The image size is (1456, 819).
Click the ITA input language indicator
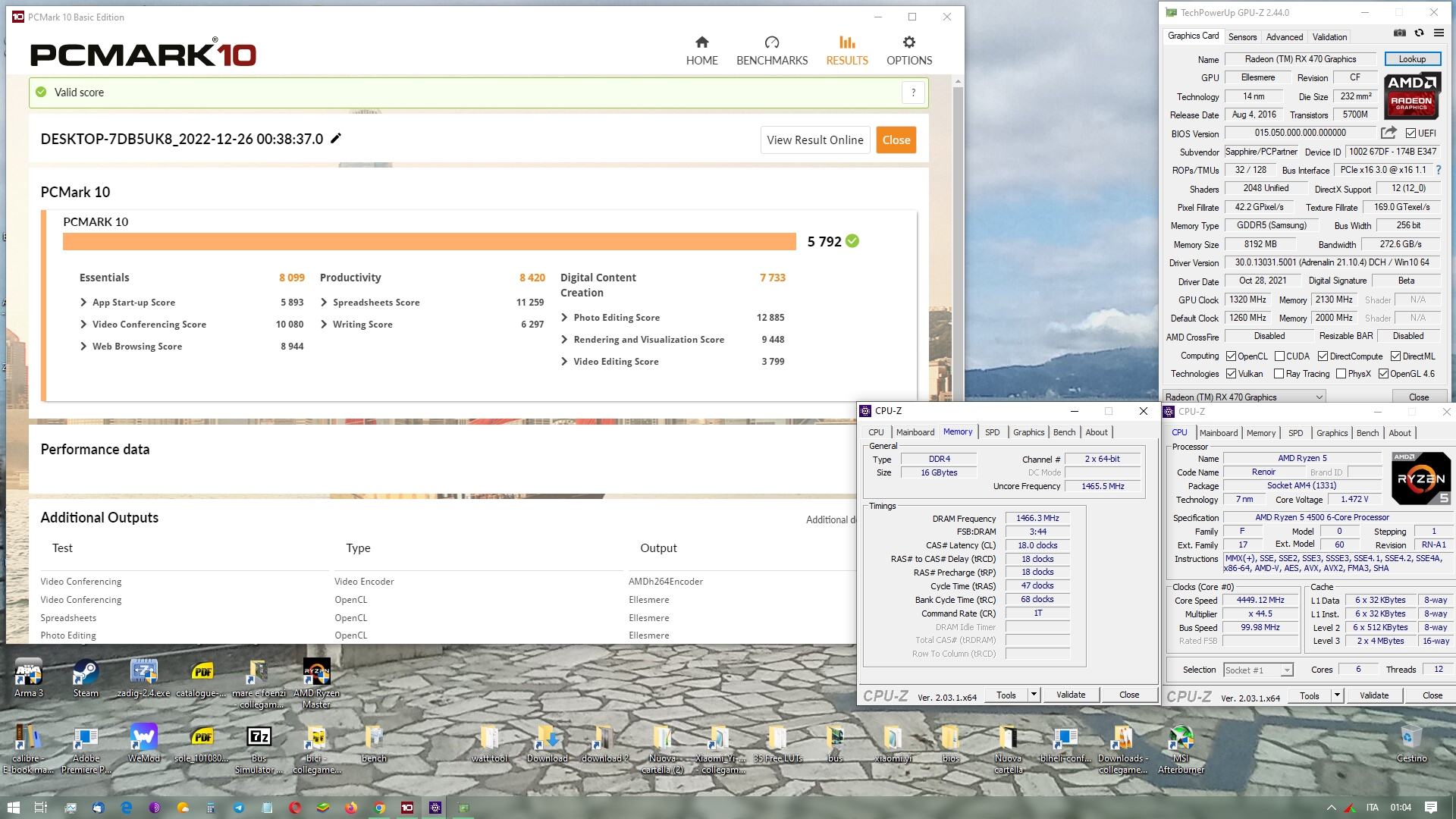[x=1372, y=808]
